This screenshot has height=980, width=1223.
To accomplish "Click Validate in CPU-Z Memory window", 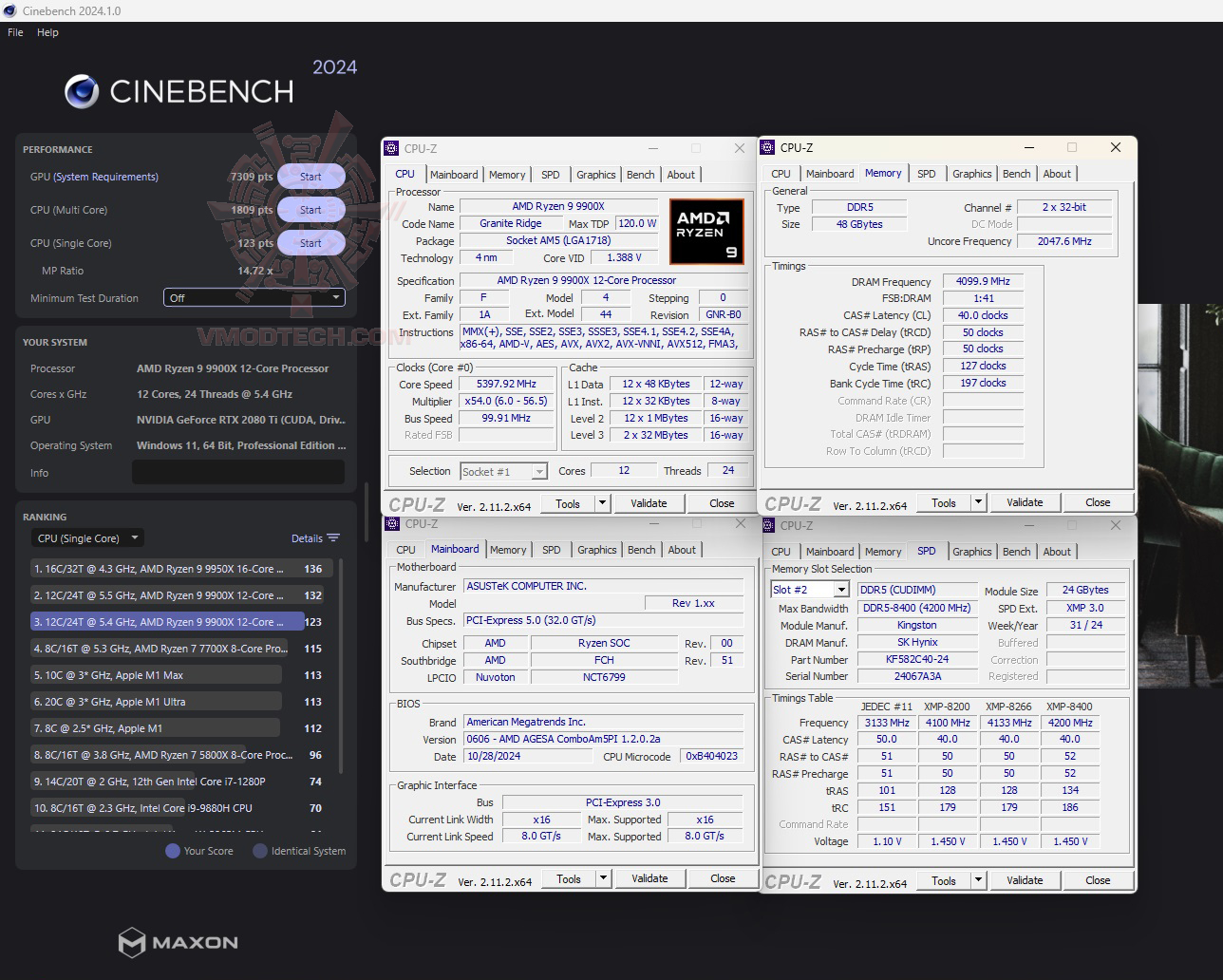I will coord(1025,502).
